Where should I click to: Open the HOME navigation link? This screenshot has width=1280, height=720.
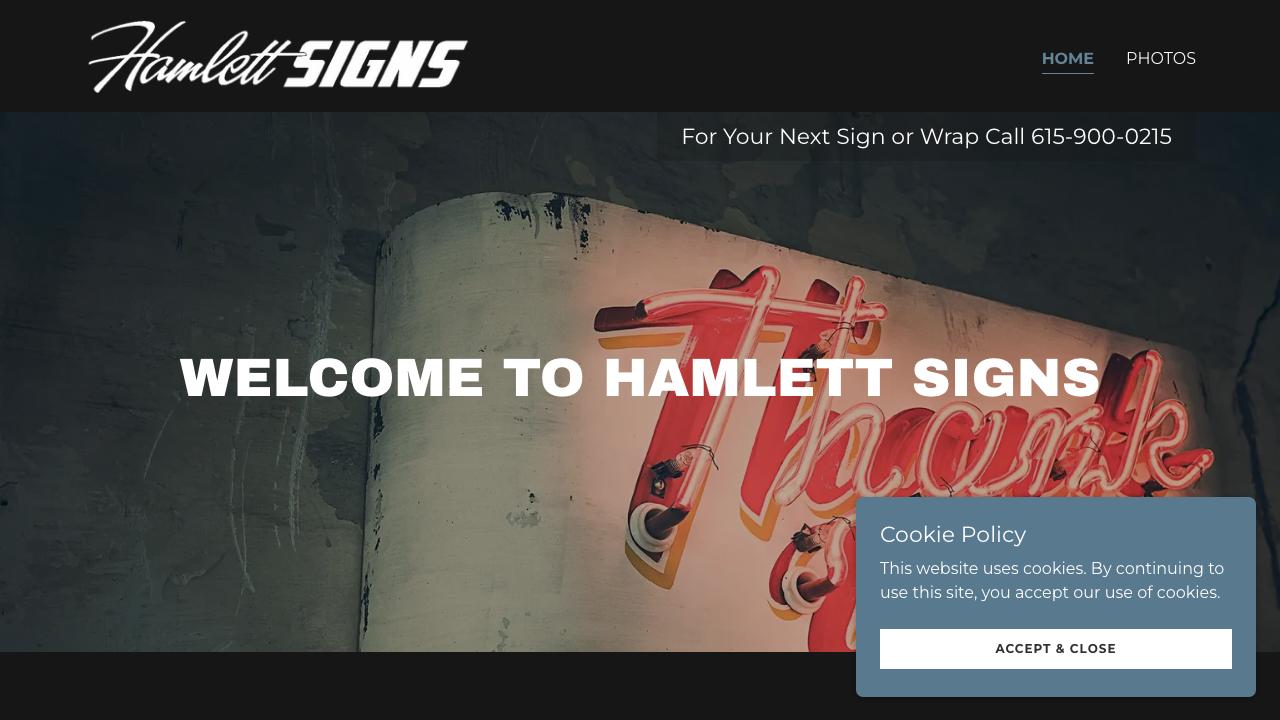(1067, 58)
